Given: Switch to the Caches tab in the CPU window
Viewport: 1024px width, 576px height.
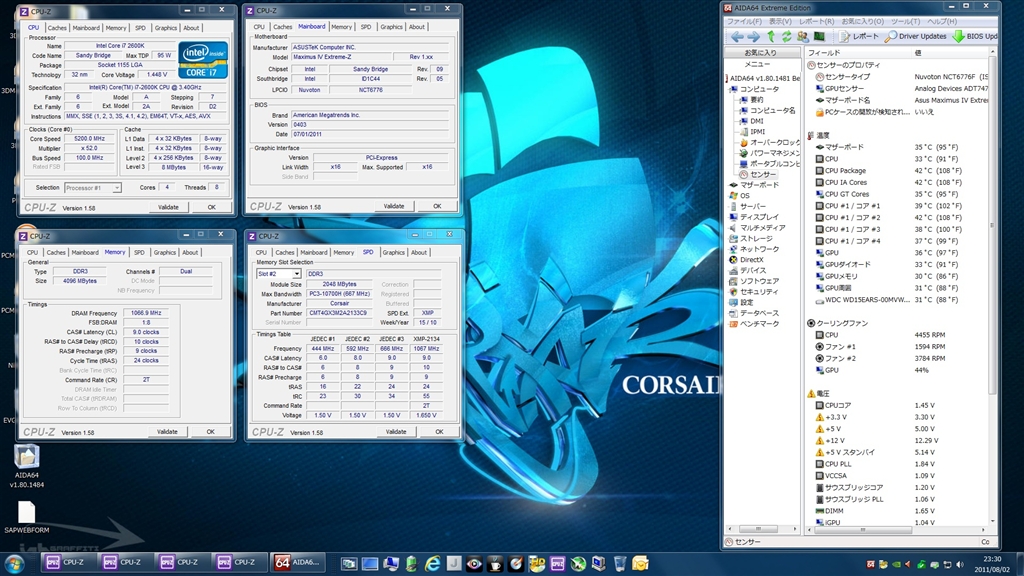Looking at the screenshot, I should coord(57,28).
